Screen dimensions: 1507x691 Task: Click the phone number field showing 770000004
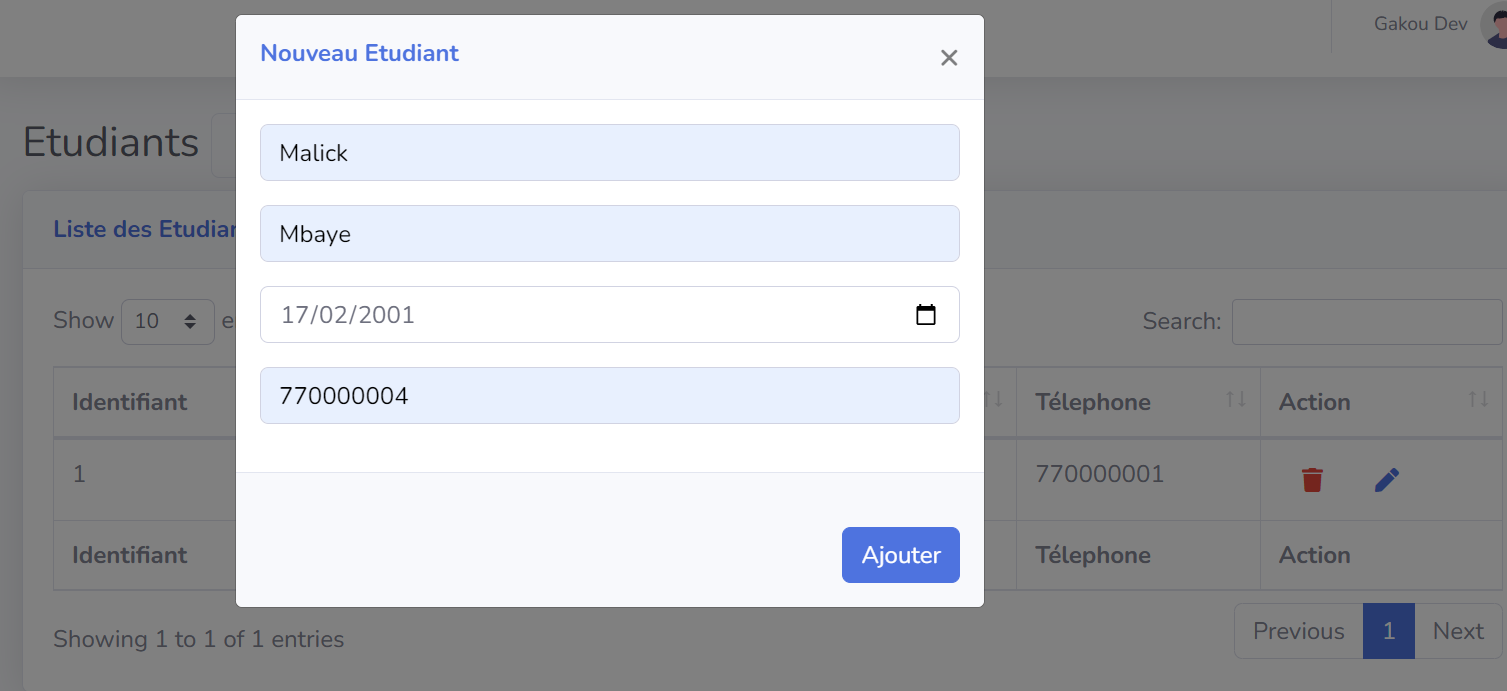(609, 395)
